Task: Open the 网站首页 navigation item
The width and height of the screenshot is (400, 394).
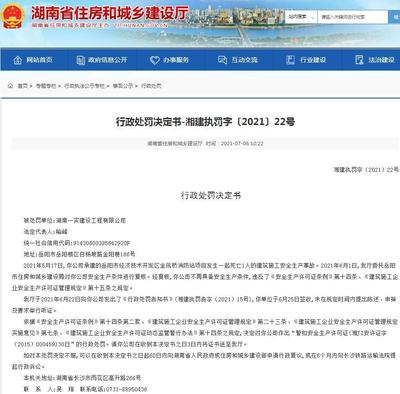Action: [x=33, y=60]
